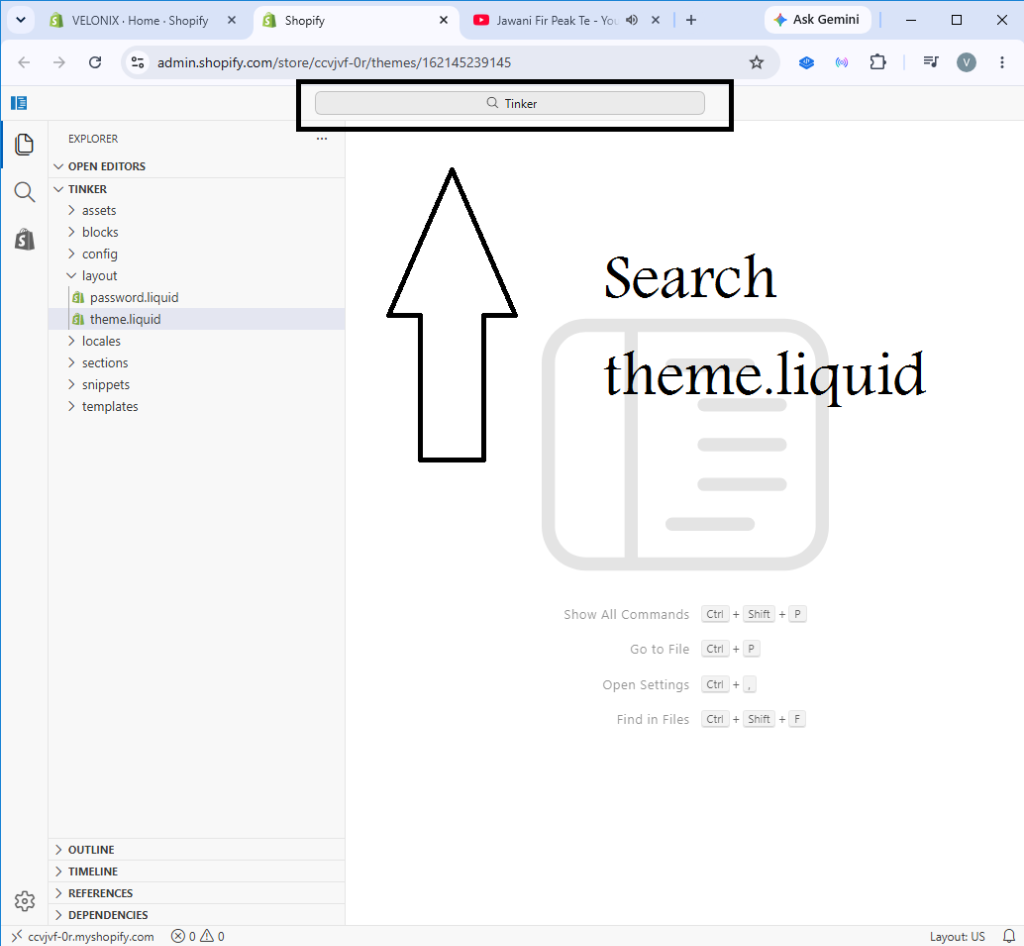This screenshot has height=946, width=1024.
Task: Click the EXPLORER panel title
Action: (93, 139)
